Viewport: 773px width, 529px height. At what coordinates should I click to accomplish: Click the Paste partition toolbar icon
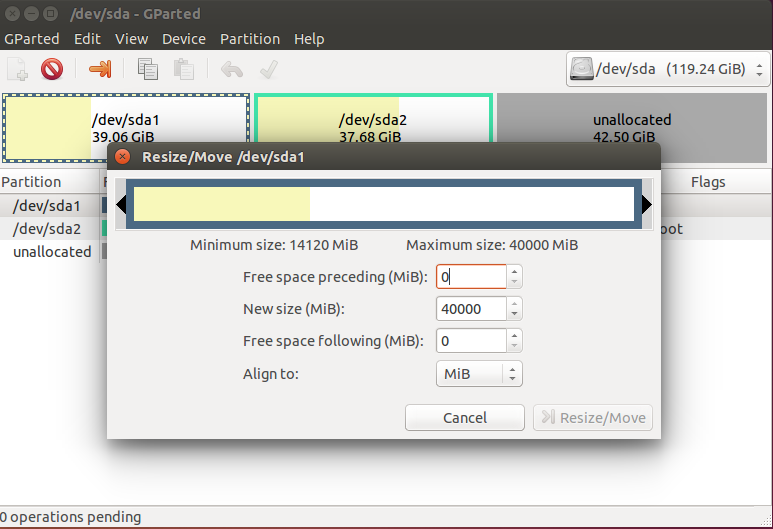183,69
